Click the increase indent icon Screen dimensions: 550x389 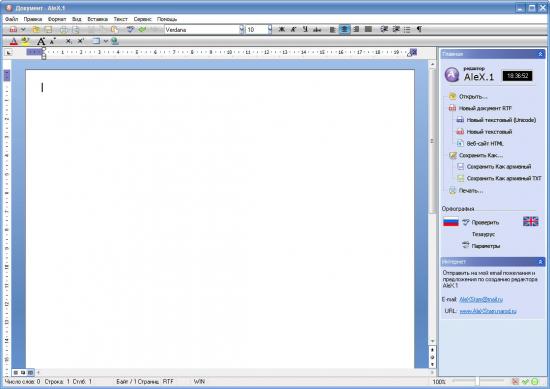[x=396, y=29]
